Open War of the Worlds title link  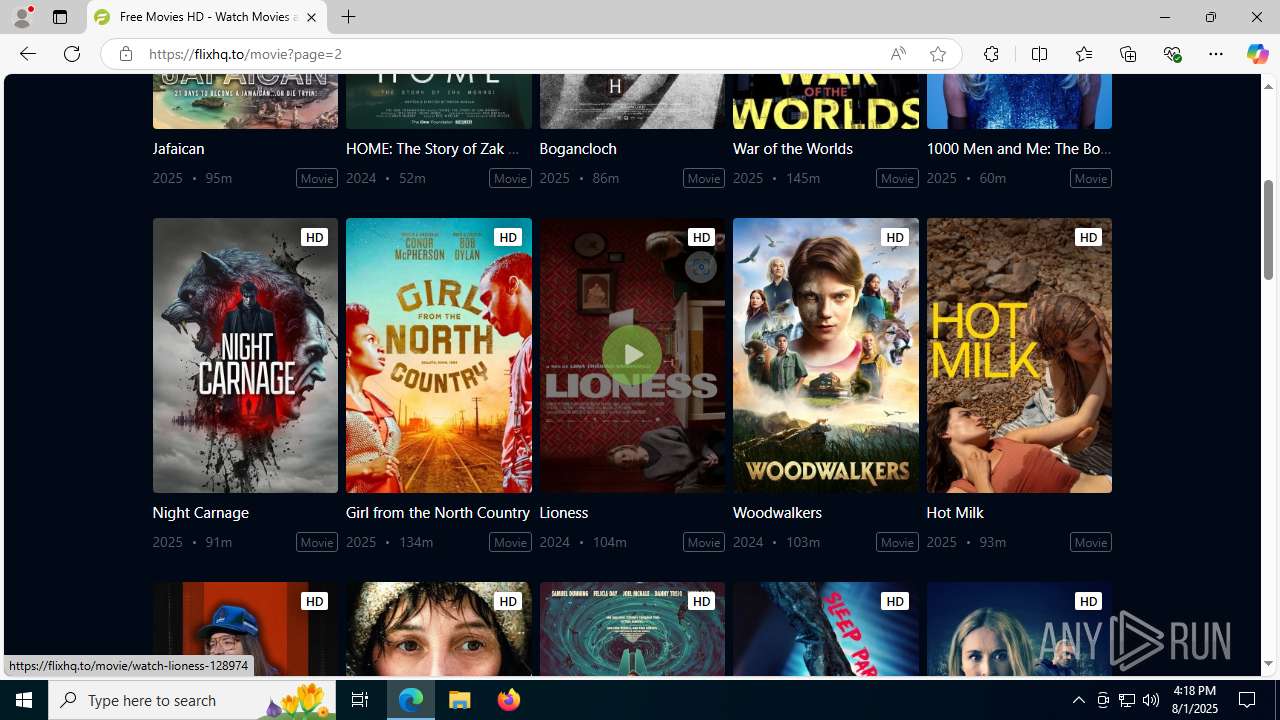click(x=793, y=148)
